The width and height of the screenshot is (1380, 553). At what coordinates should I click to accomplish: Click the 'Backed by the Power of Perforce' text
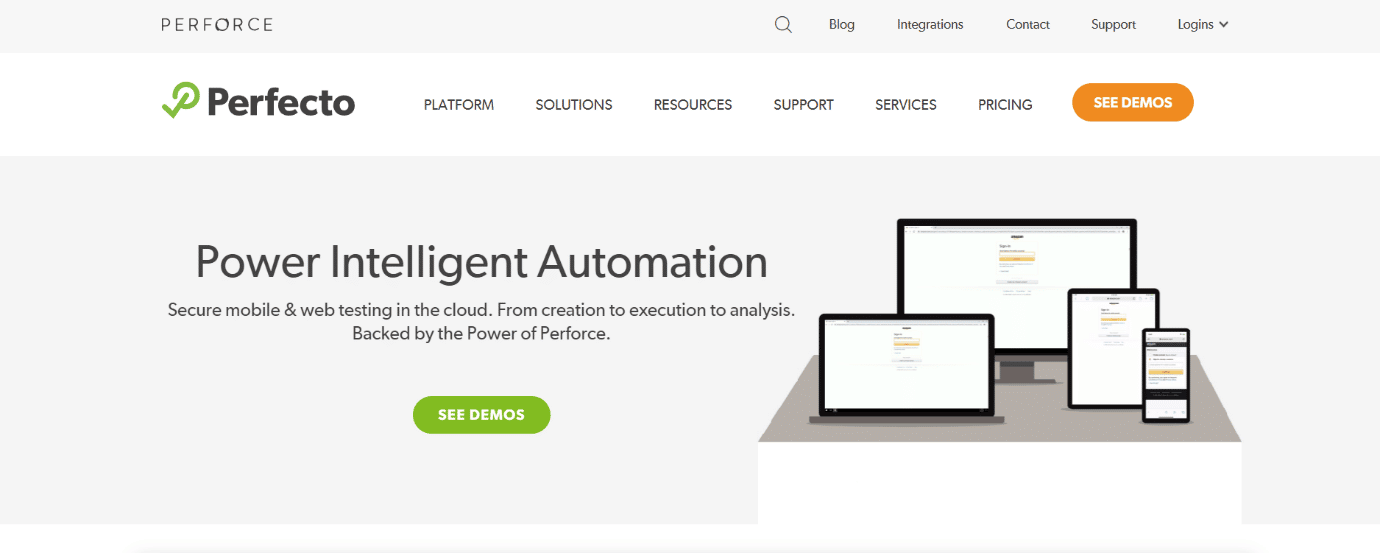point(481,334)
